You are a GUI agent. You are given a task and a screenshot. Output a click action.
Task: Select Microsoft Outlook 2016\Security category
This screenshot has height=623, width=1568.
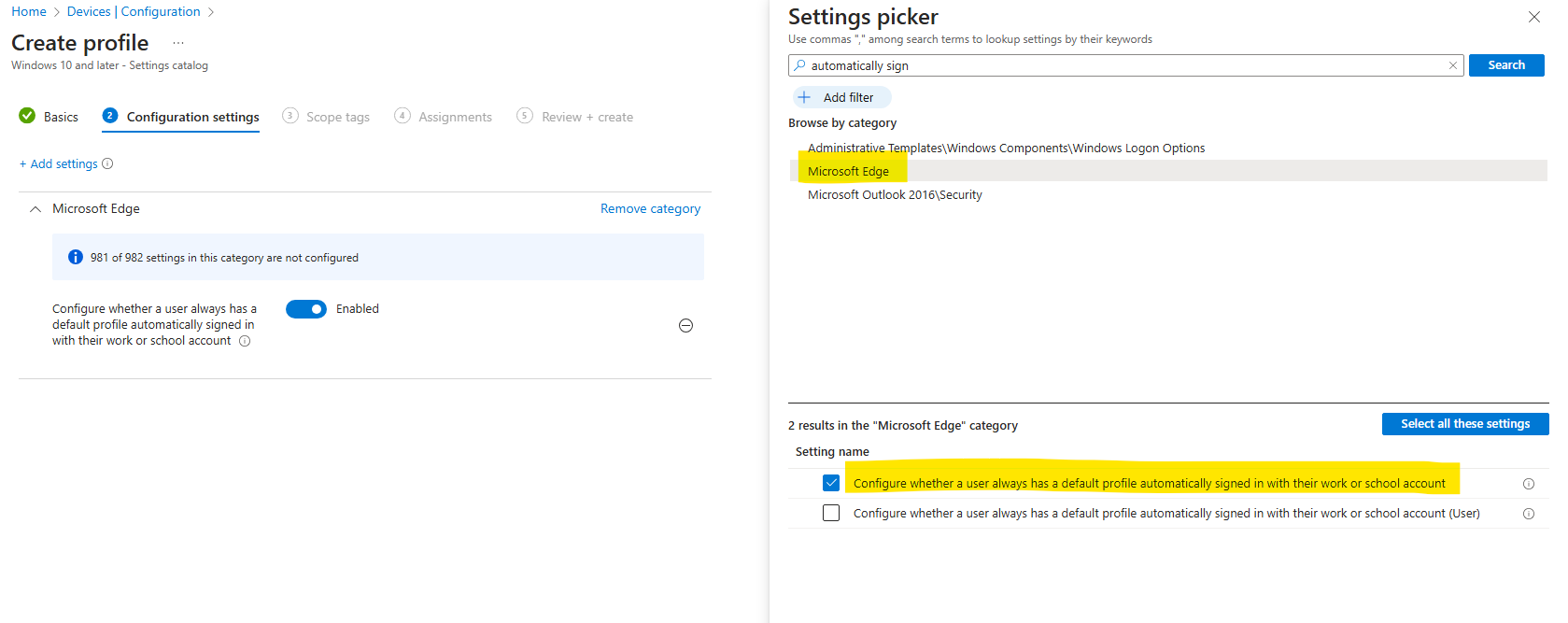pos(895,194)
